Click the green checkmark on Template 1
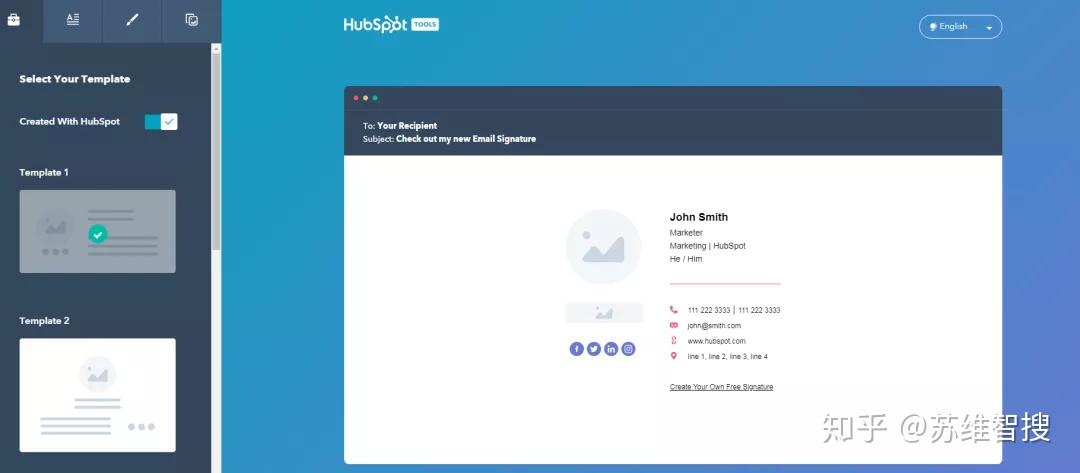Image resolution: width=1080 pixels, height=473 pixels. coord(98,235)
